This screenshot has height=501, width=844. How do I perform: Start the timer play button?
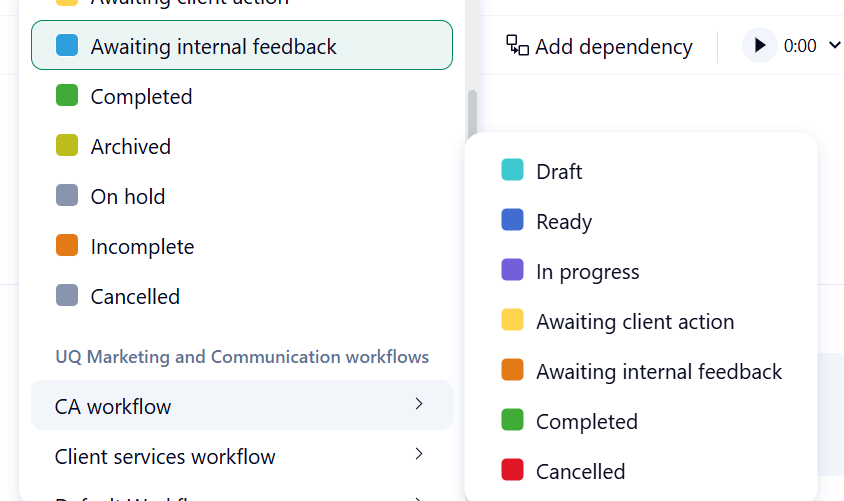pos(759,46)
